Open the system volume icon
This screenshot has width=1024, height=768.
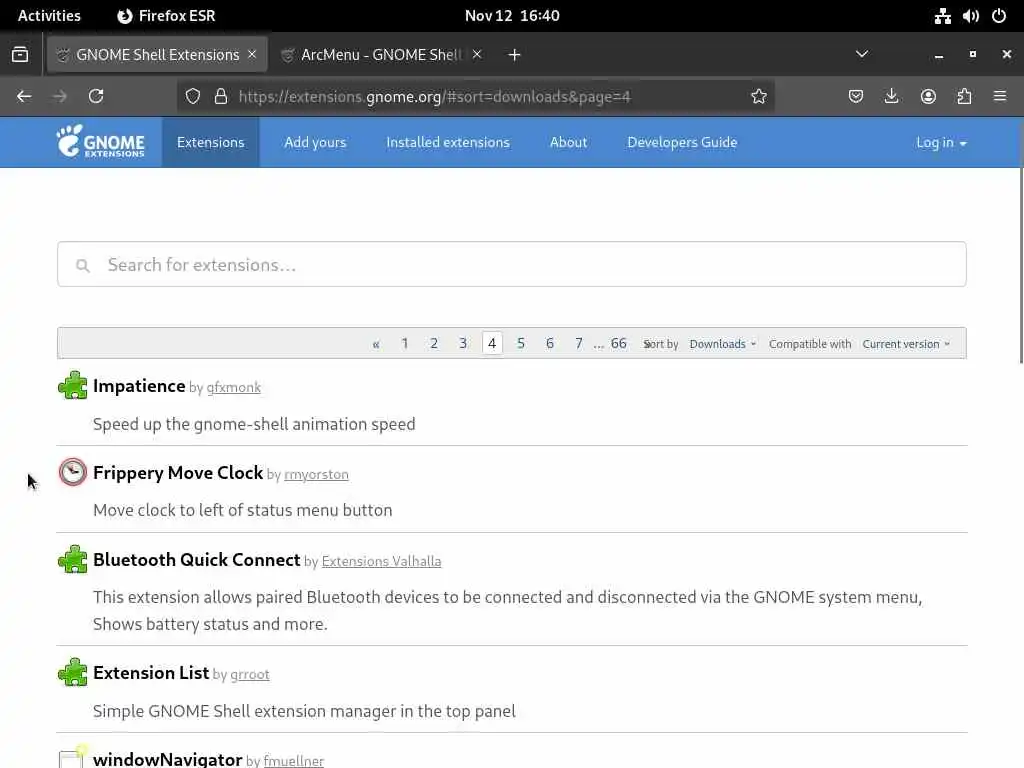point(970,16)
